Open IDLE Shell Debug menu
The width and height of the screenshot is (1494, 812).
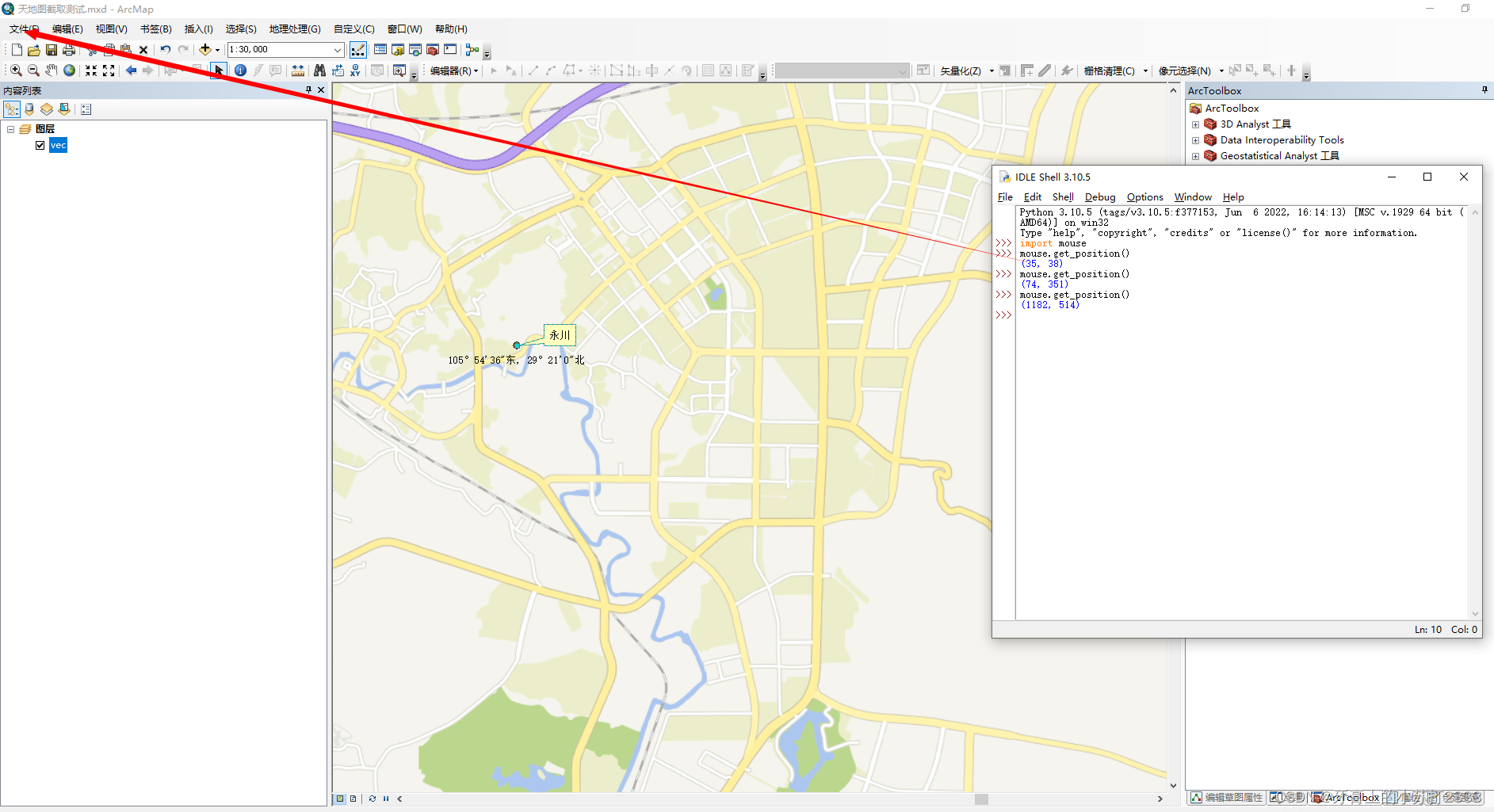tap(1100, 197)
